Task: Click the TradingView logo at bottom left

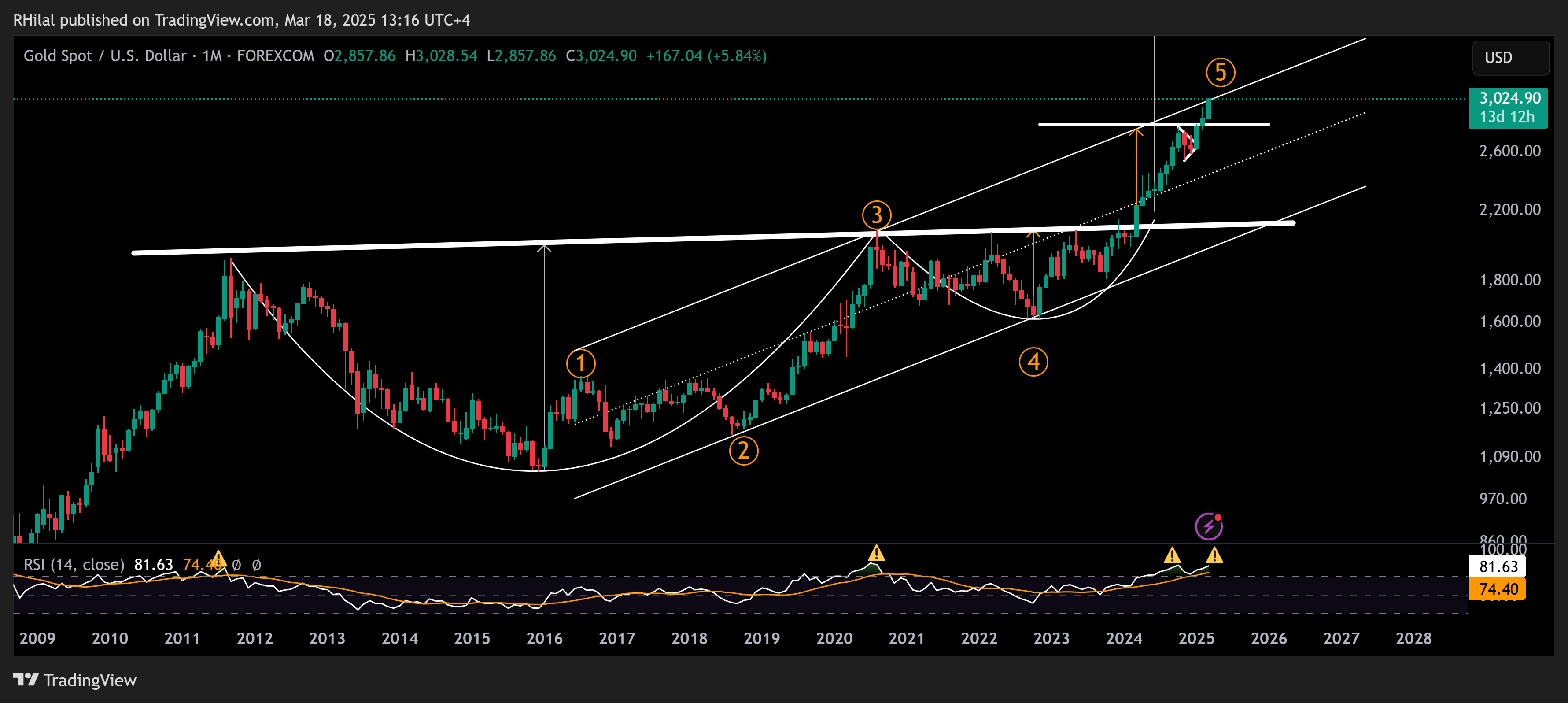Action: 75,680
